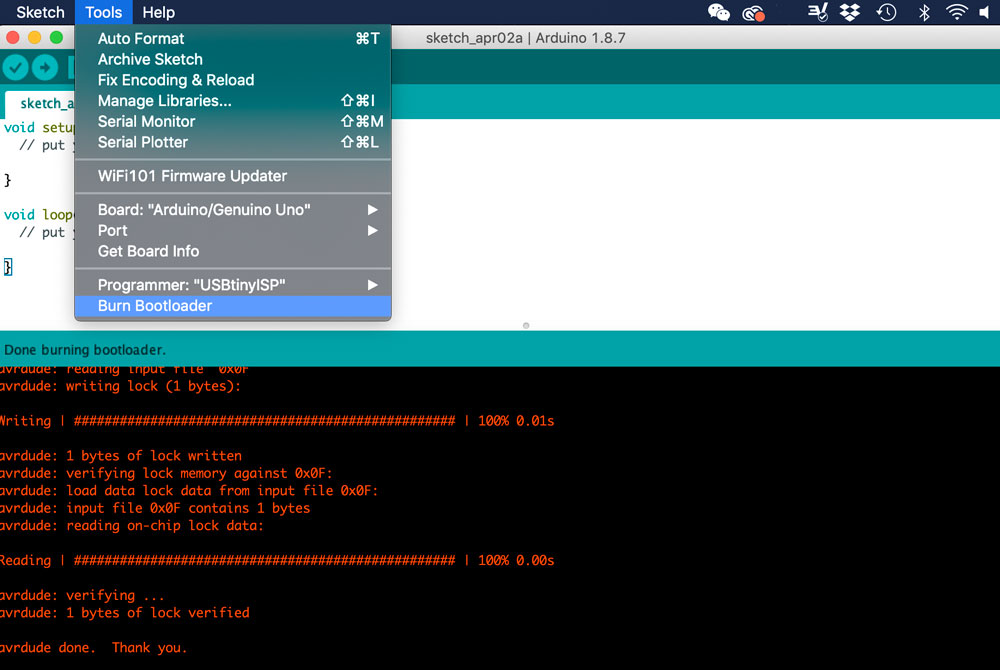The width and height of the screenshot is (1000, 670).
Task: Open the Time Machine menu bar icon
Action: 886,12
